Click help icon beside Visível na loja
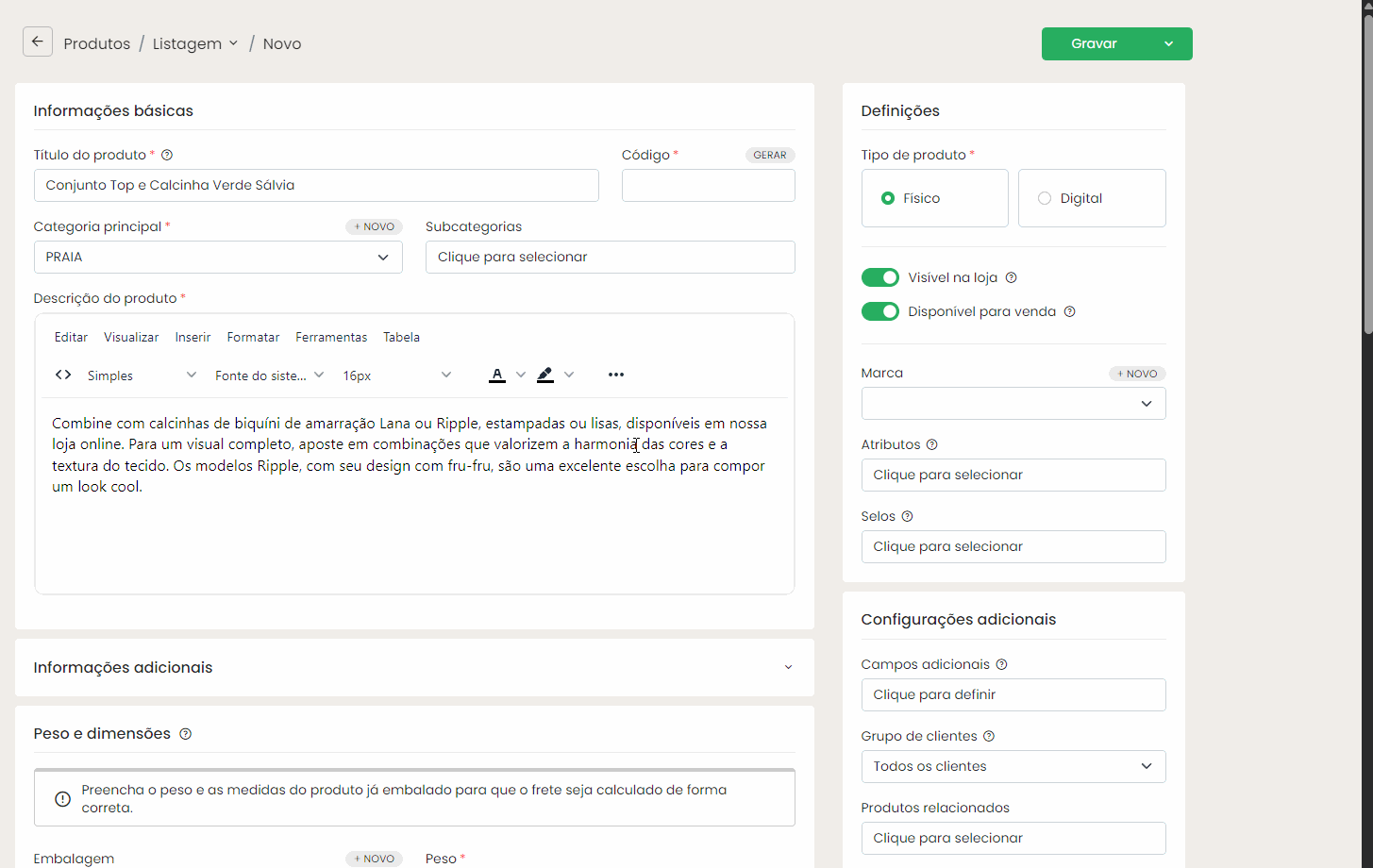Image resolution: width=1373 pixels, height=868 pixels. click(1012, 277)
